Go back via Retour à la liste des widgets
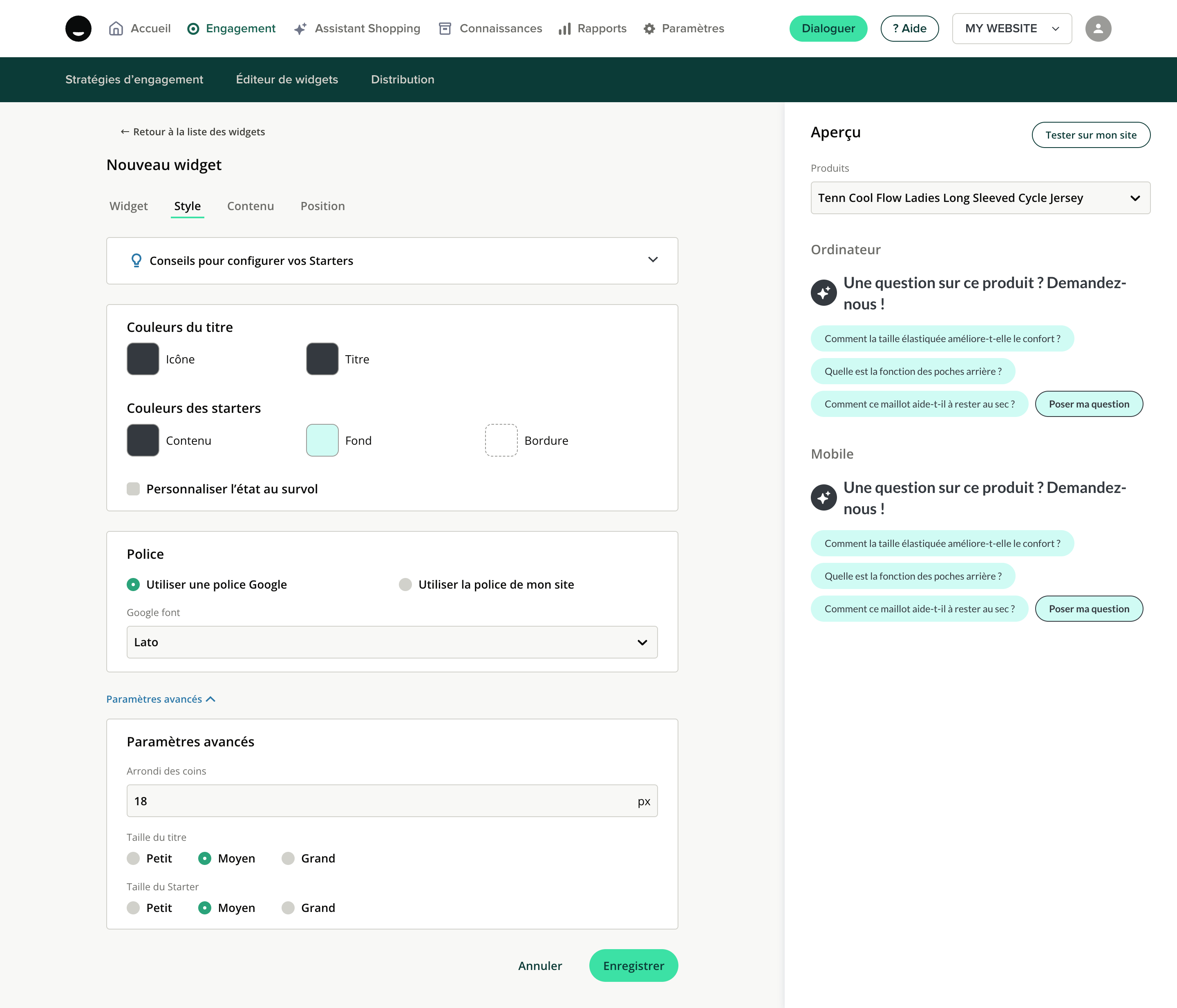The width and height of the screenshot is (1177, 1008). (x=192, y=132)
